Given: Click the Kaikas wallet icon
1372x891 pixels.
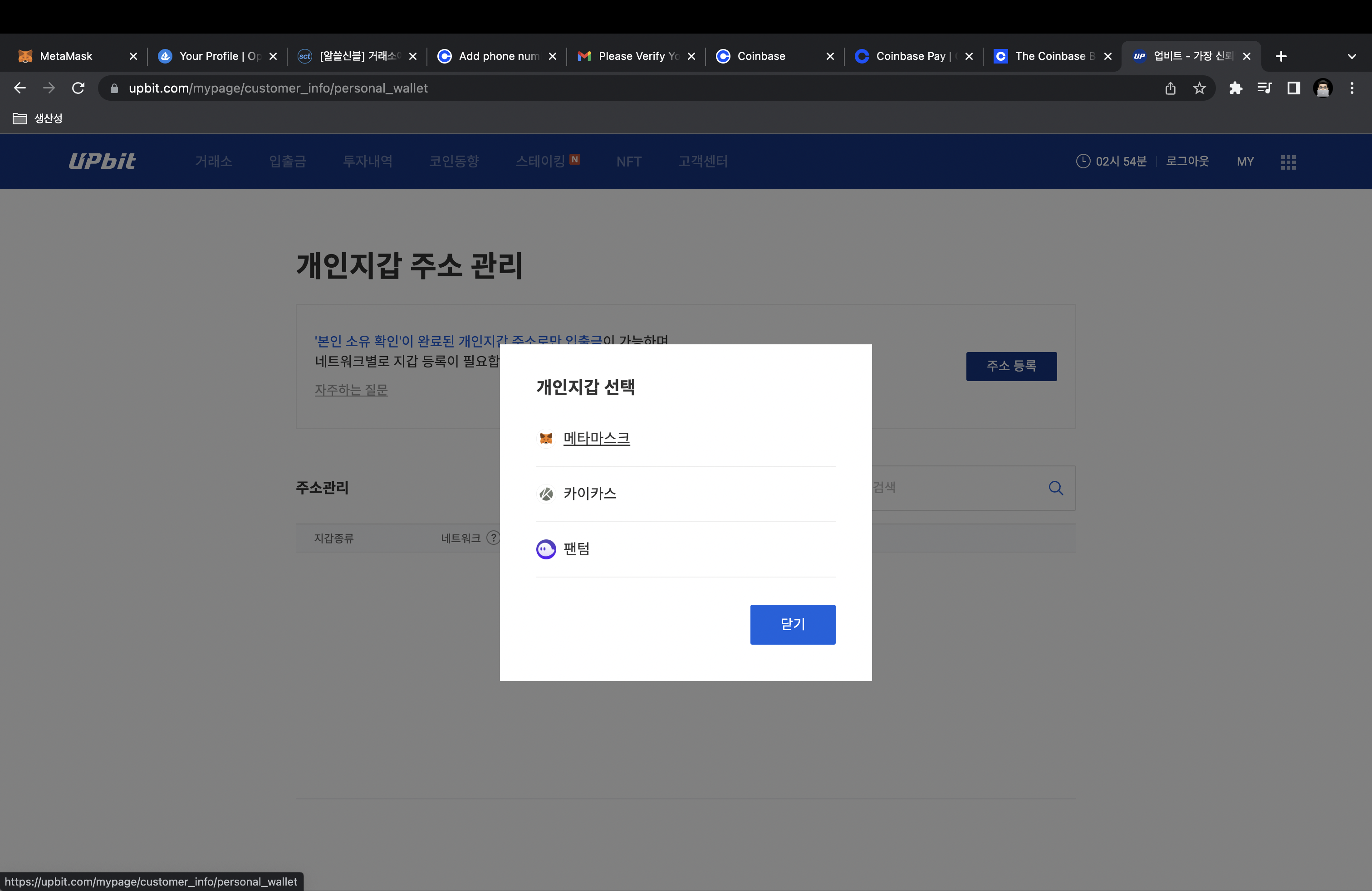Looking at the screenshot, I should [x=546, y=494].
